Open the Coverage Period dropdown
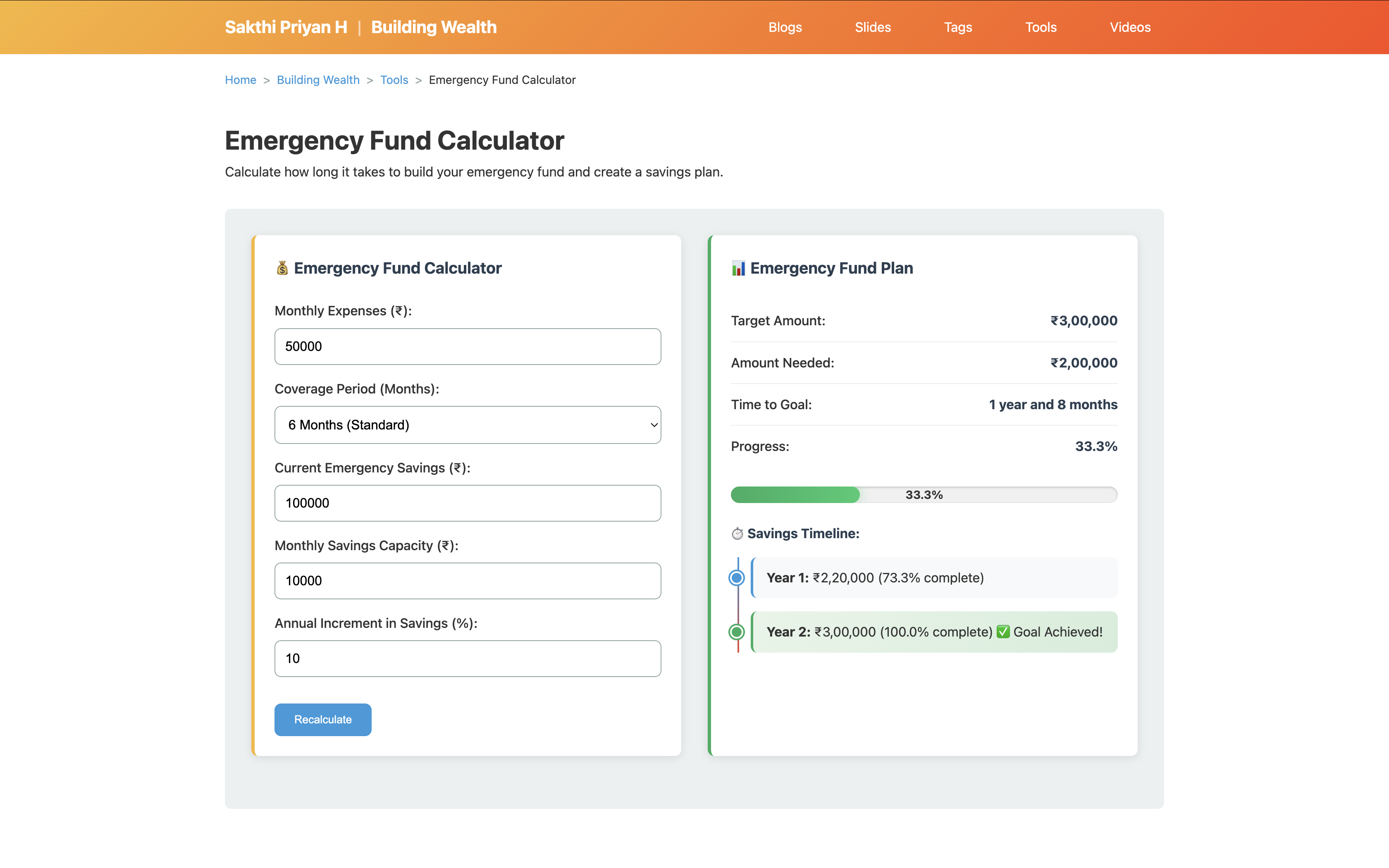 [x=467, y=425]
